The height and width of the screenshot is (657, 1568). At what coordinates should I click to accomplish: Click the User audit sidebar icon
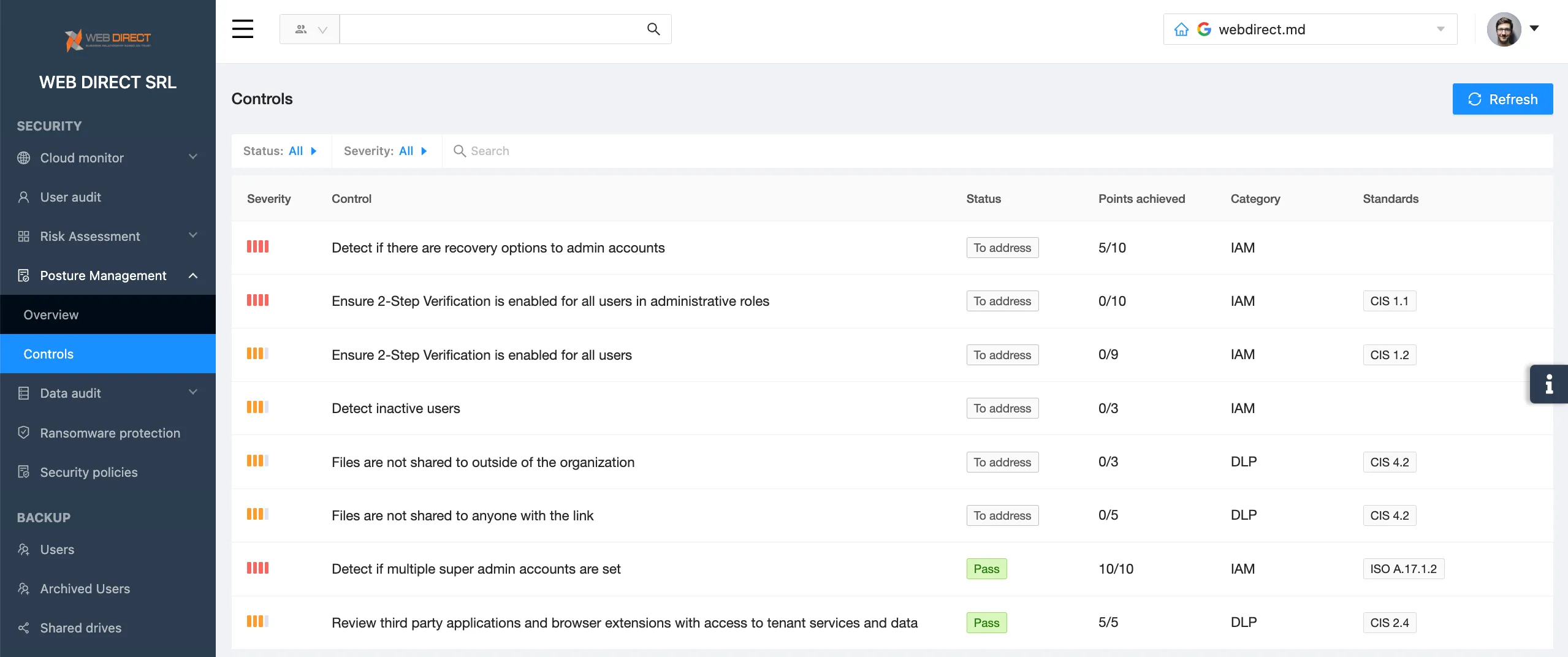[23, 197]
